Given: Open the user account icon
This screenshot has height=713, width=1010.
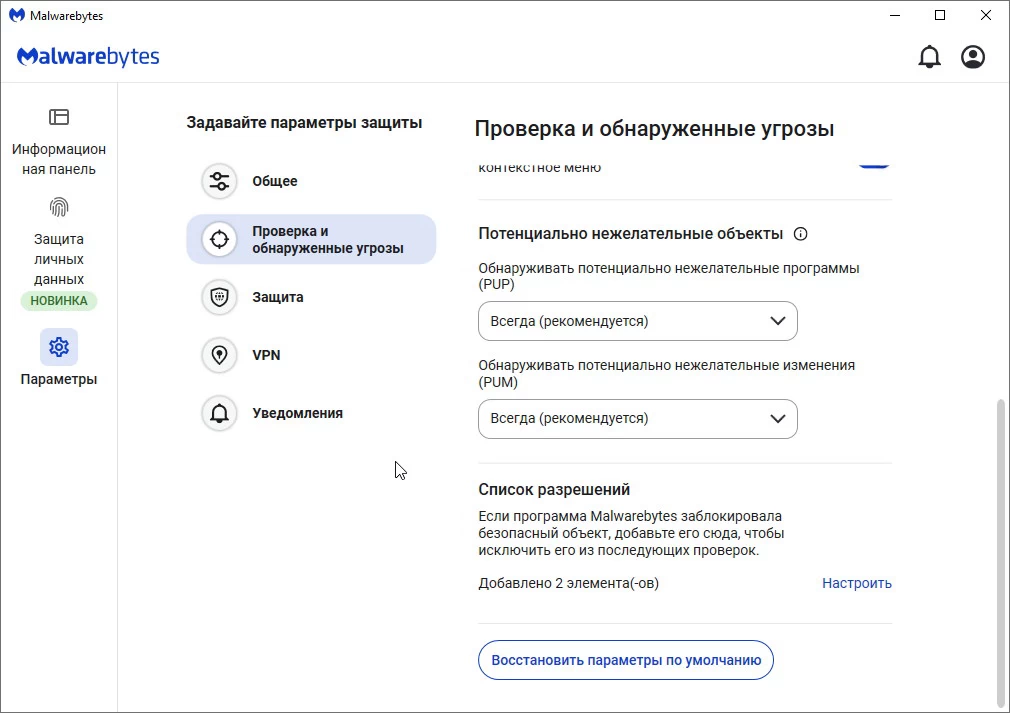Looking at the screenshot, I should 972,57.
